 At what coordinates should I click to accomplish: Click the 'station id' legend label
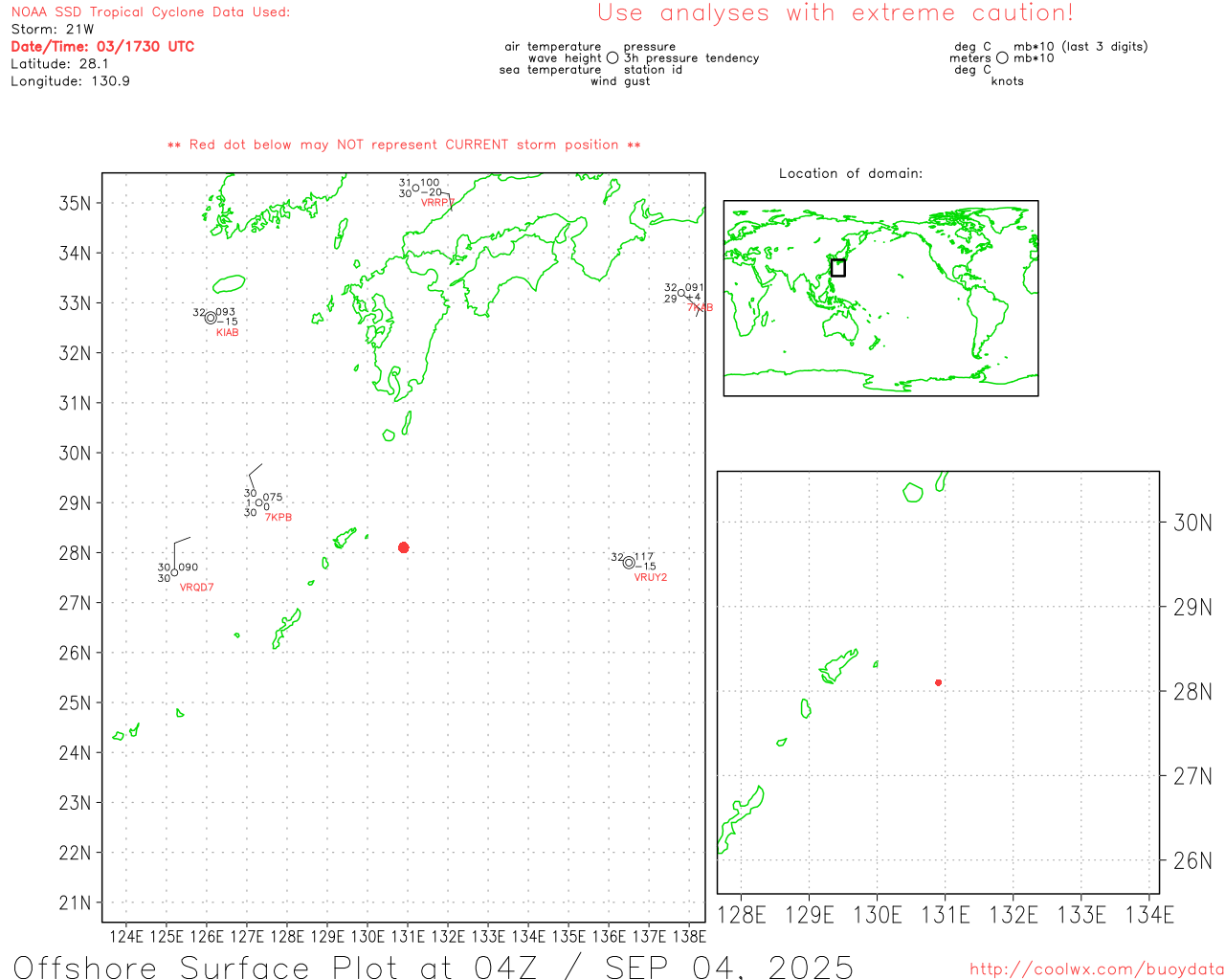(653, 70)
